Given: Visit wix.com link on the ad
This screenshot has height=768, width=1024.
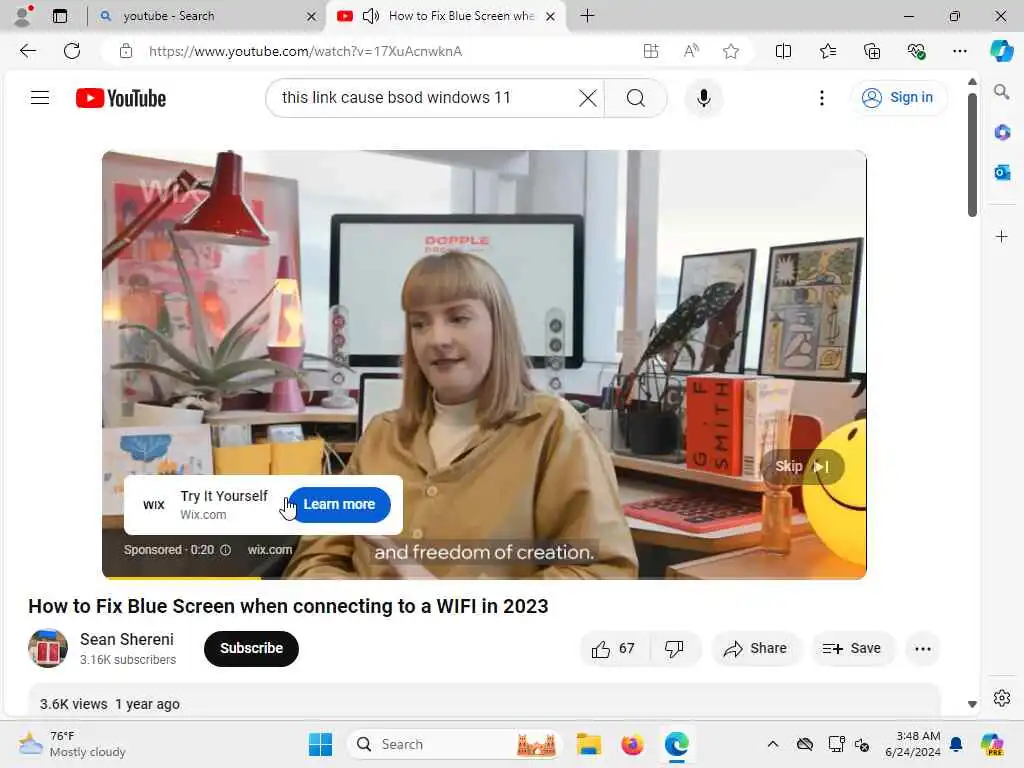Looking at the screenshot, I should [270, 550].
